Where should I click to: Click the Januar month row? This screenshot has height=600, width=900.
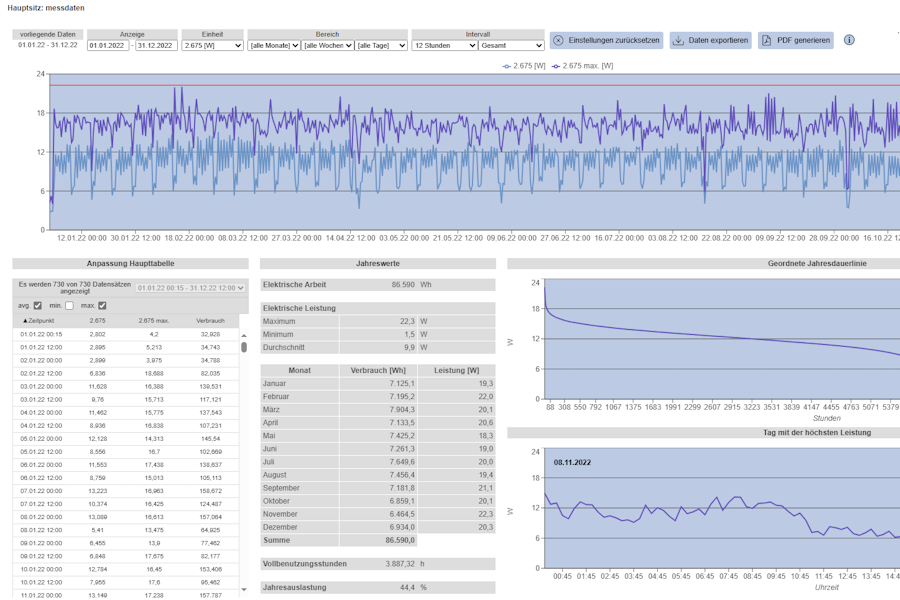tap(378, 384)
